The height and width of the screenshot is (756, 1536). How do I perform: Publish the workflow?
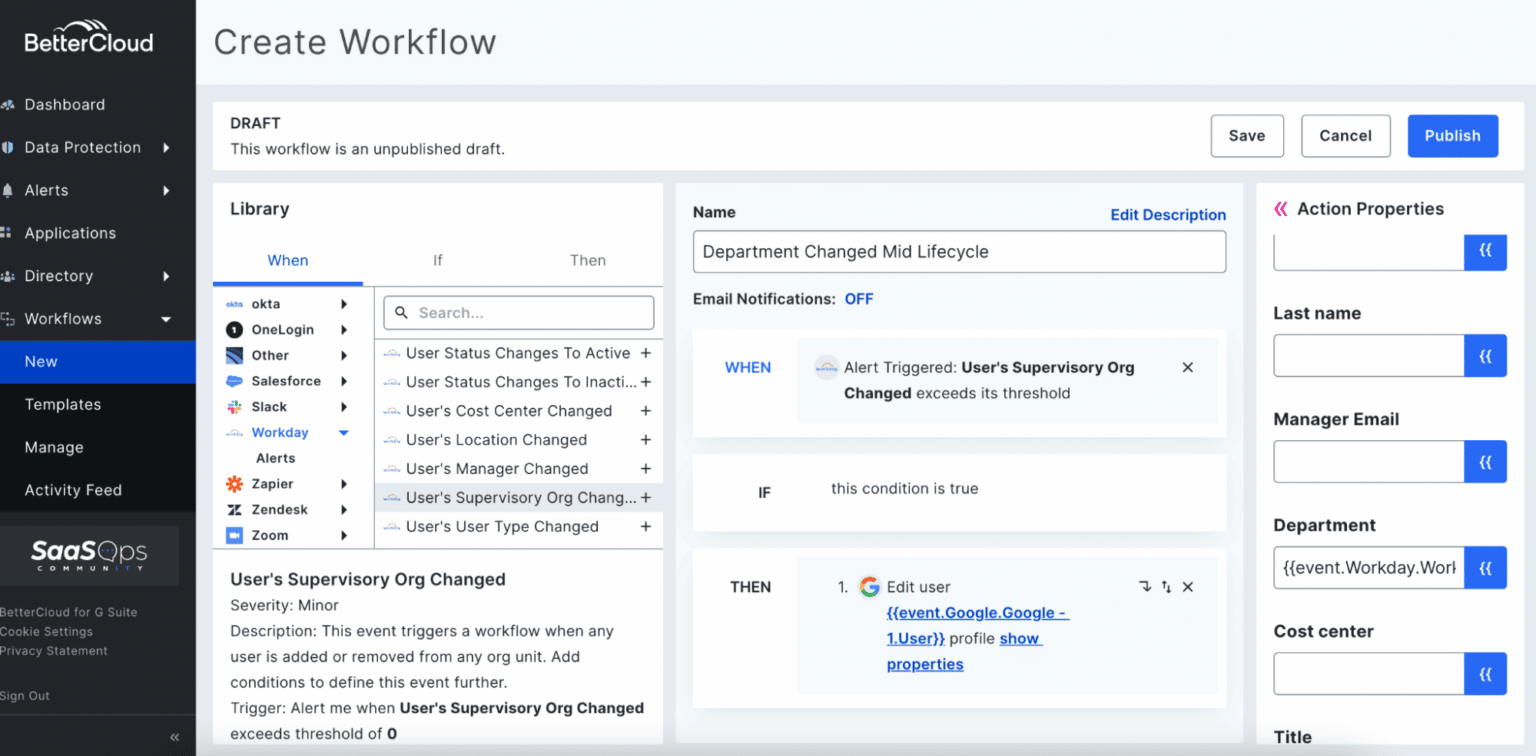[1452, 135]
